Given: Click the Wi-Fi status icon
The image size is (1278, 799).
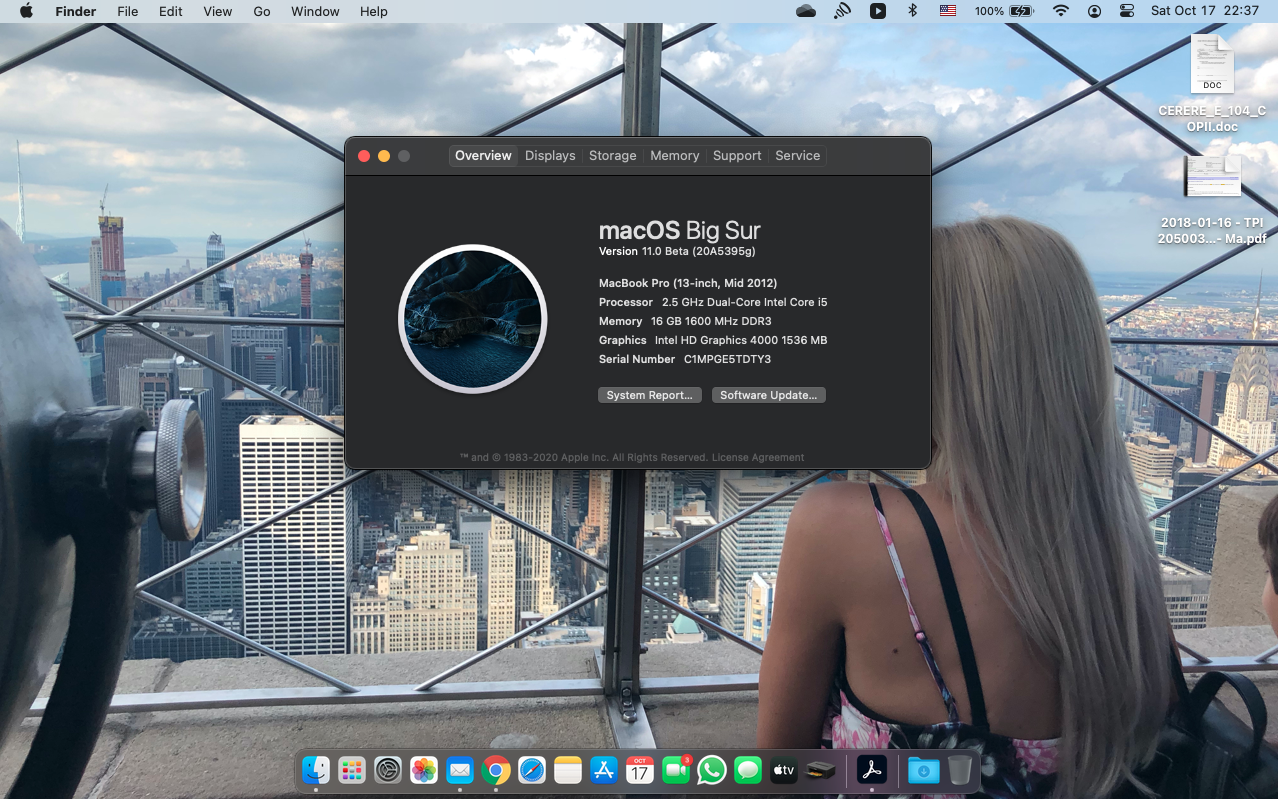Looking at the screenshot, I should 1061,11.
